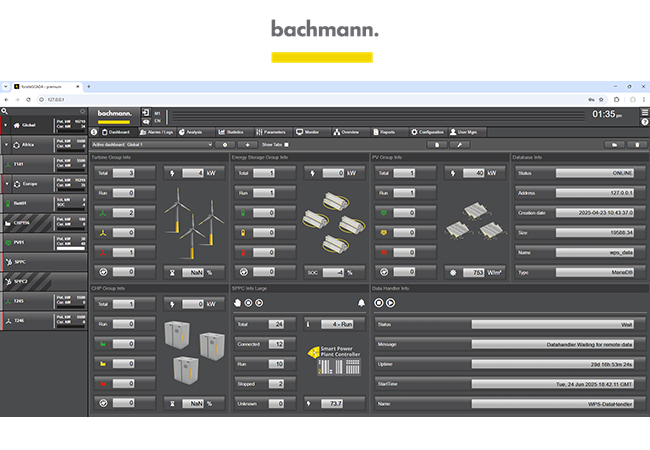Viewport: 650px width, 450px height.
Task: Open the Configuration tab
Action: pos(427,132)
